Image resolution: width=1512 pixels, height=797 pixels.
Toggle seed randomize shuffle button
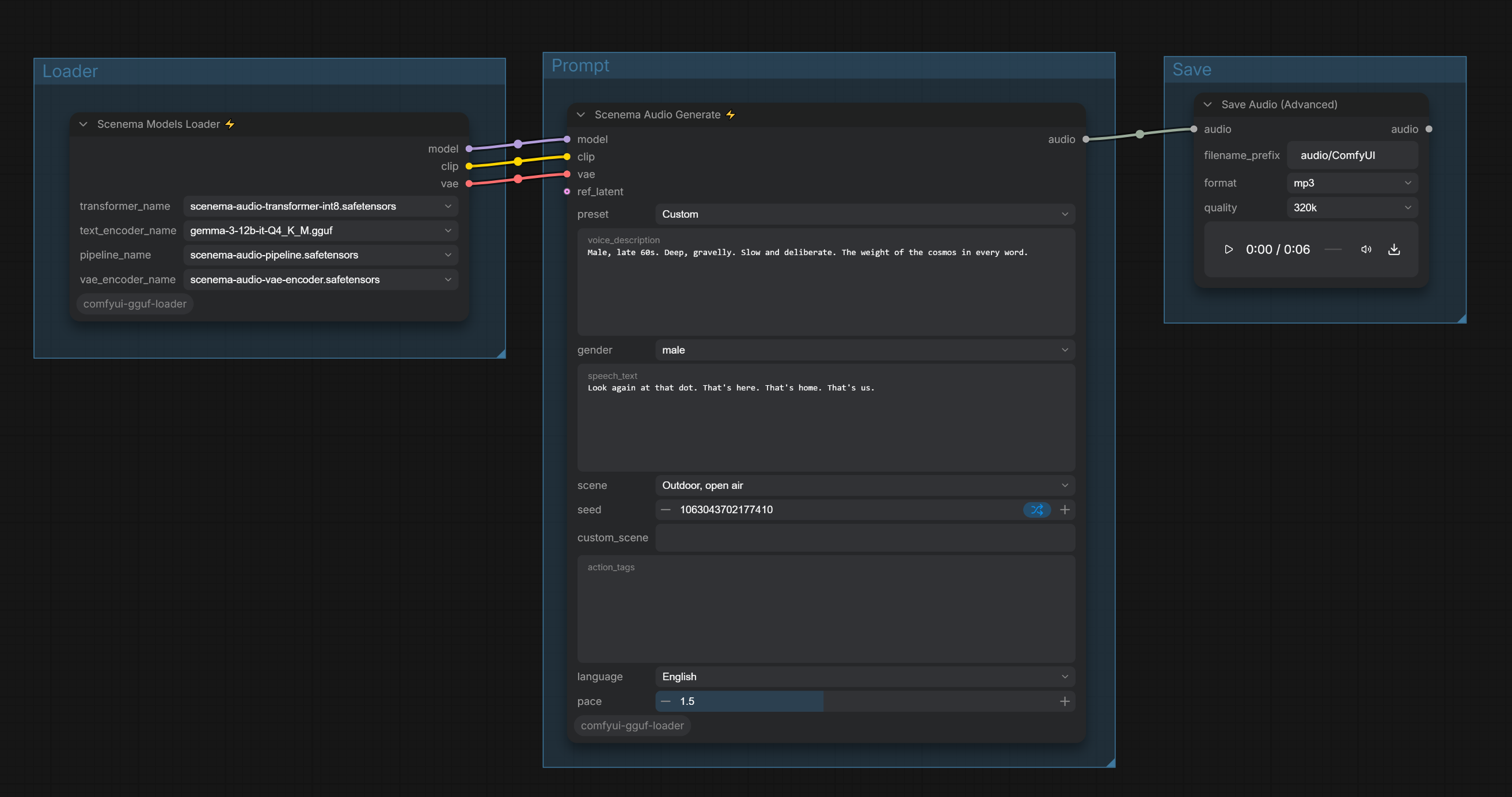click(1036, 510)
